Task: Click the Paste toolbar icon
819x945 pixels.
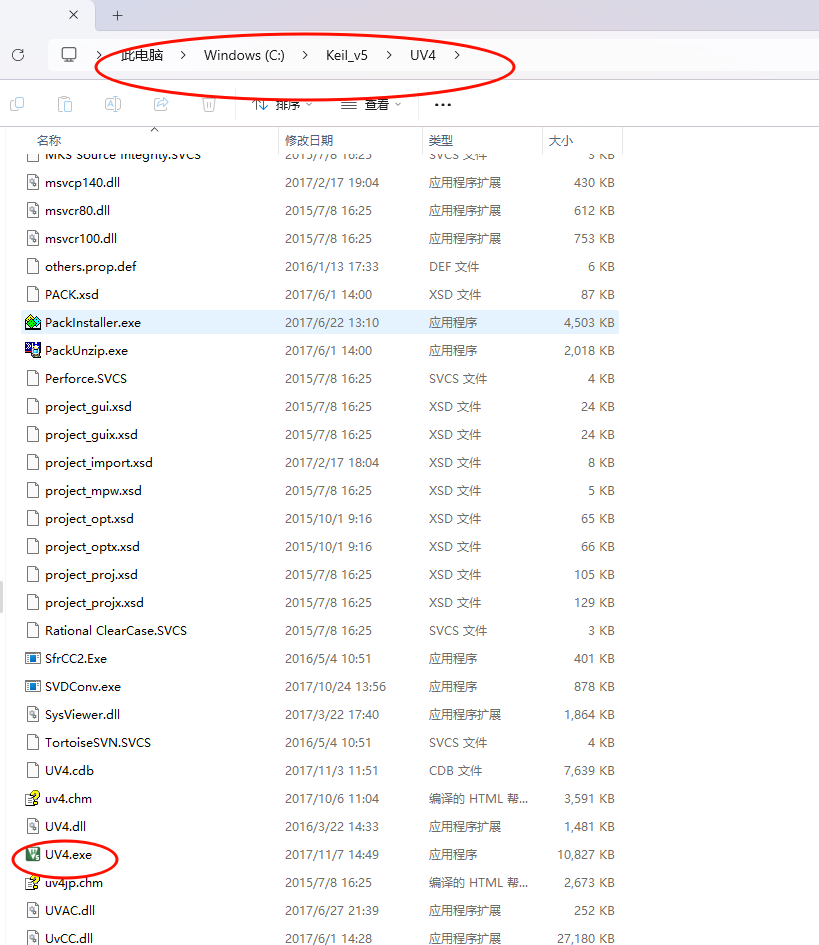Action: (x=65, y=104)
